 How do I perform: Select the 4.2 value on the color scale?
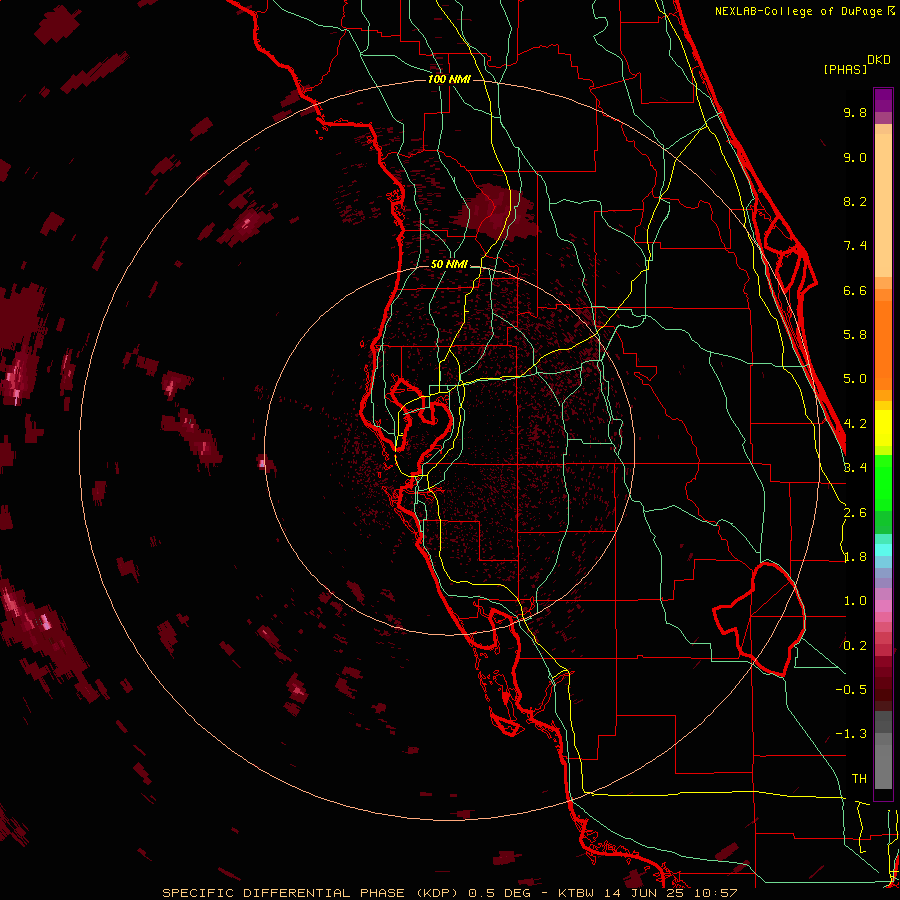(x=855, y=424)
